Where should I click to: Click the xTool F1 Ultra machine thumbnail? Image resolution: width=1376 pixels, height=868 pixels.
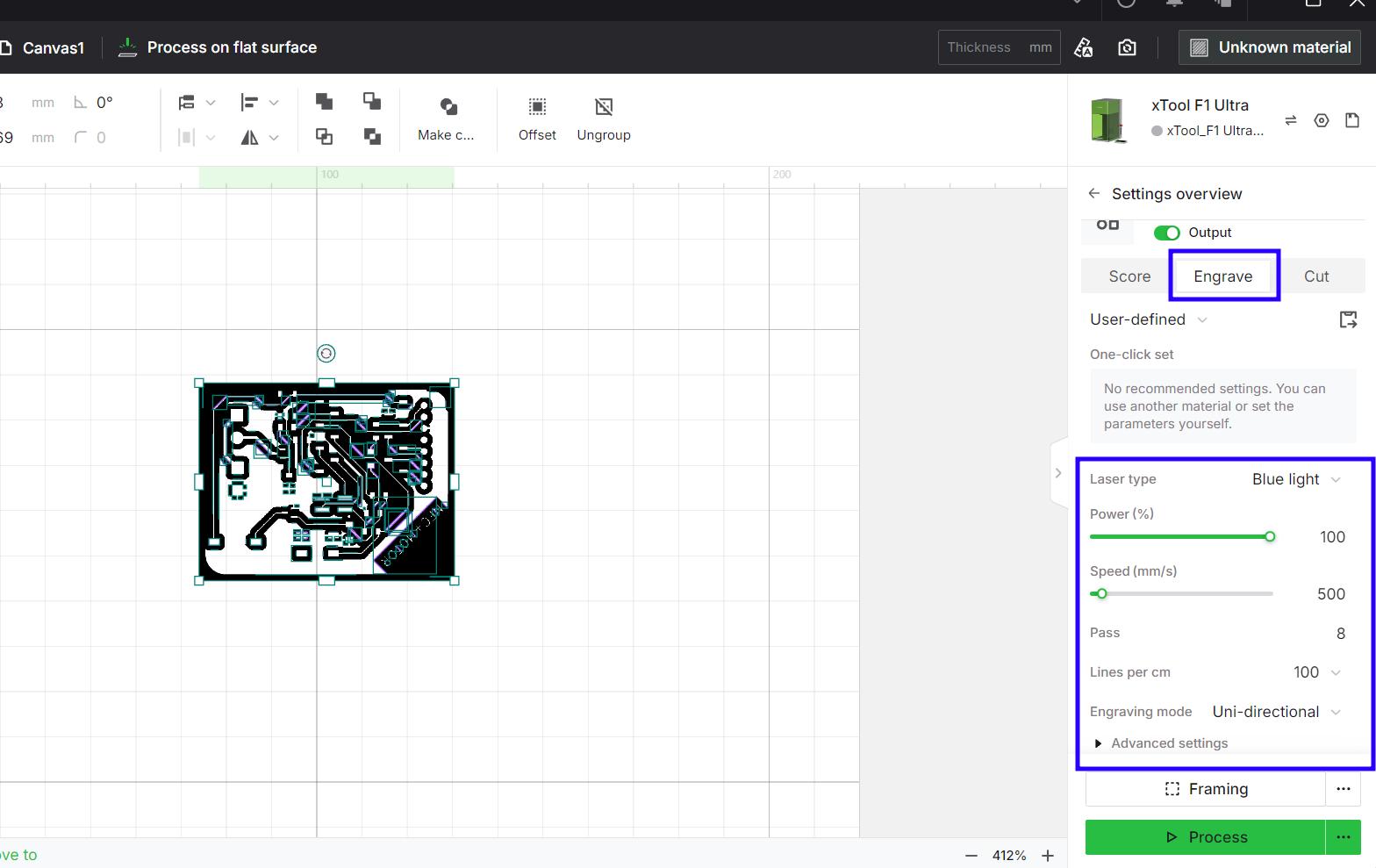1108,120
